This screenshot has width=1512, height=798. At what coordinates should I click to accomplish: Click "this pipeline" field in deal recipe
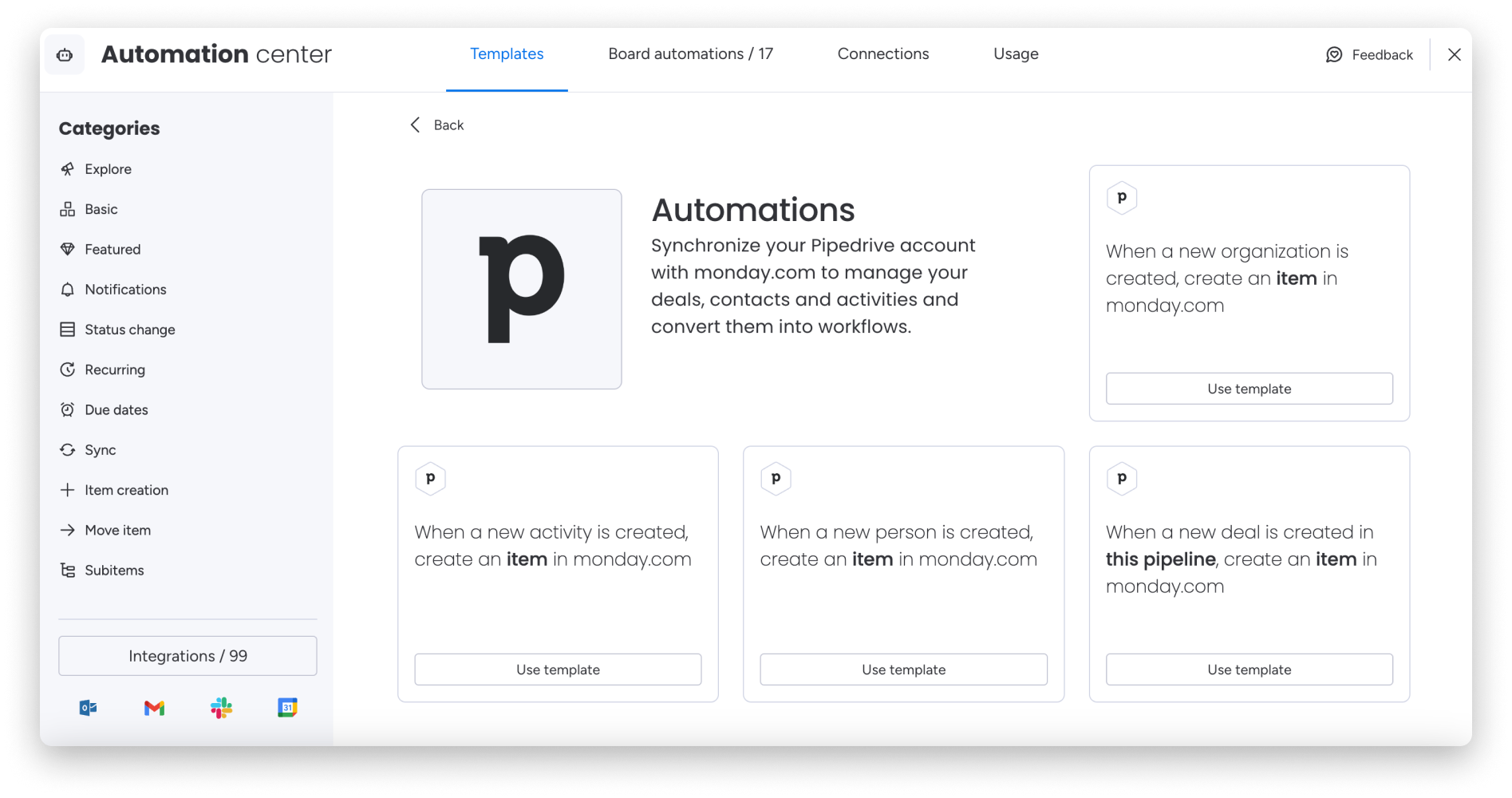point(1161,559)
